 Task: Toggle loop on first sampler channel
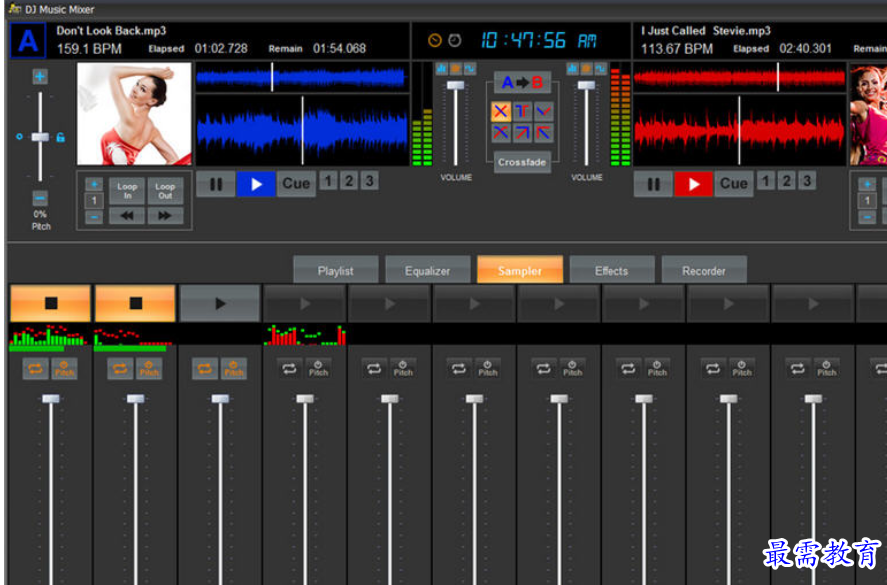(x=35, y=369)
